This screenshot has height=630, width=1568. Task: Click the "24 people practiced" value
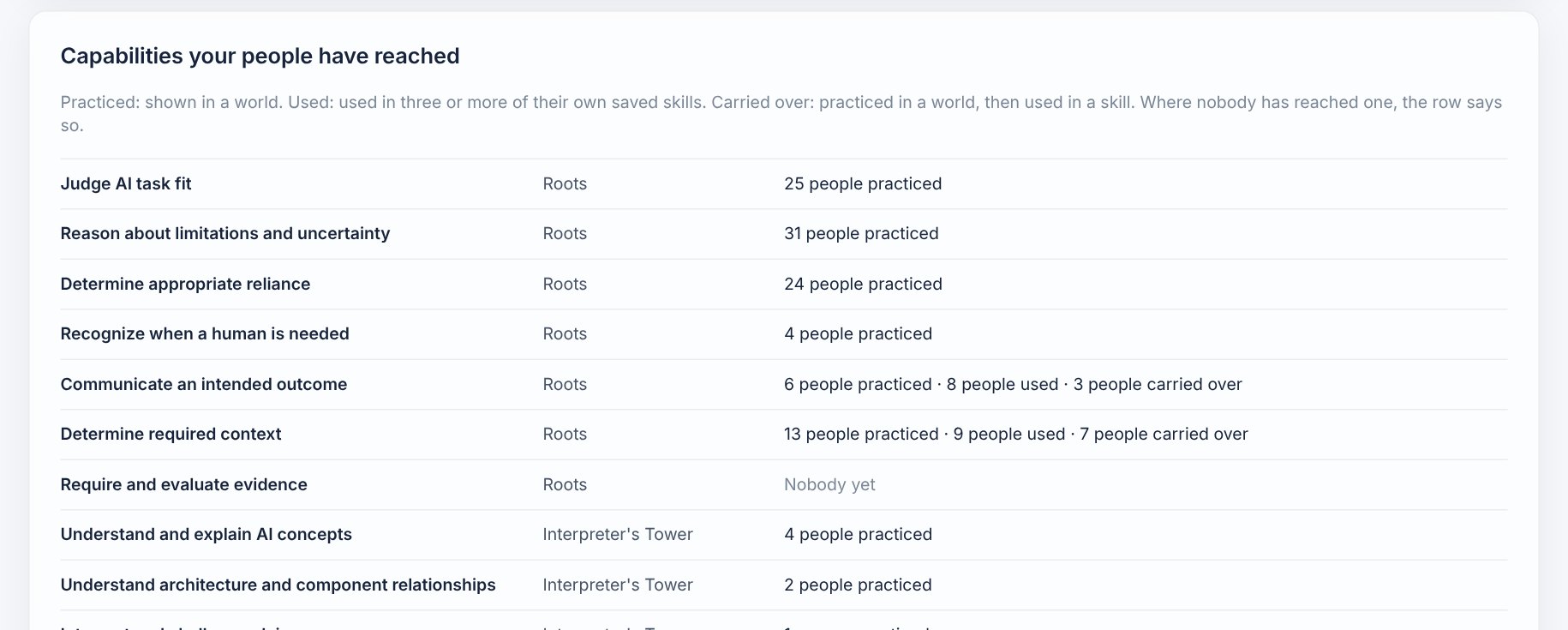863,284
